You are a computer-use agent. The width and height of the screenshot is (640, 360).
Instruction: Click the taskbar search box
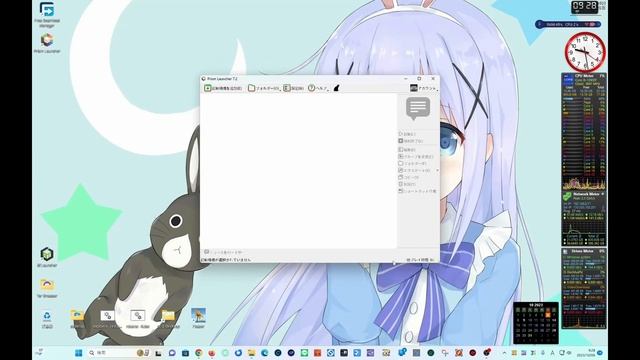pyautogui.click(x=118, y=353)
